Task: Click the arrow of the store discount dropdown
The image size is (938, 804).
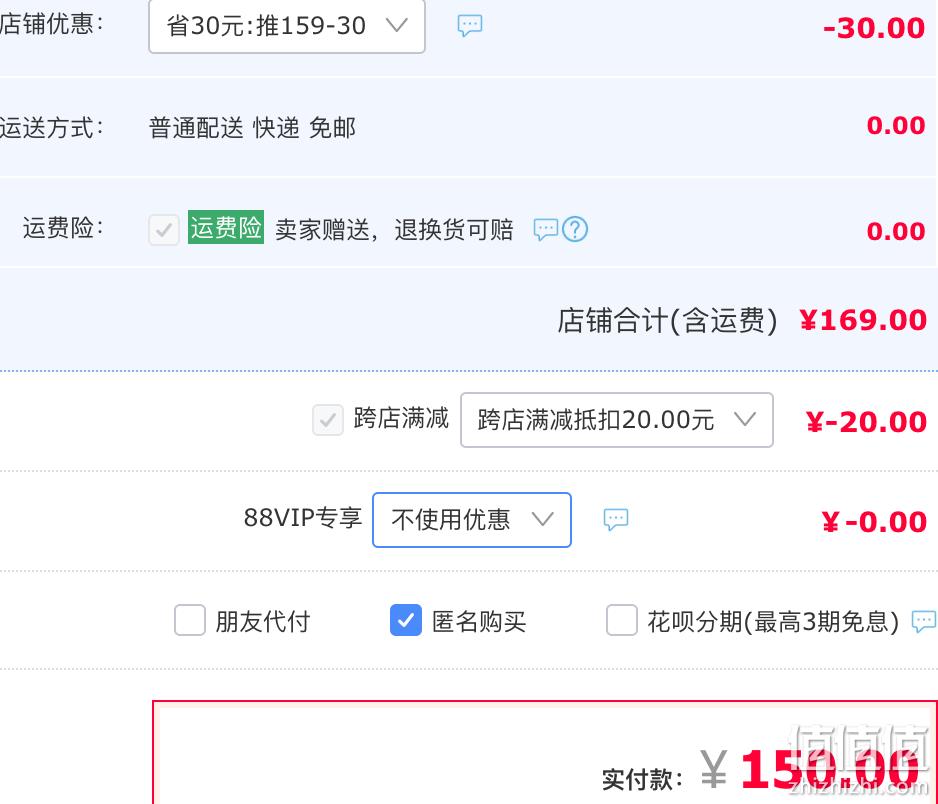Action: coord(397,25)
